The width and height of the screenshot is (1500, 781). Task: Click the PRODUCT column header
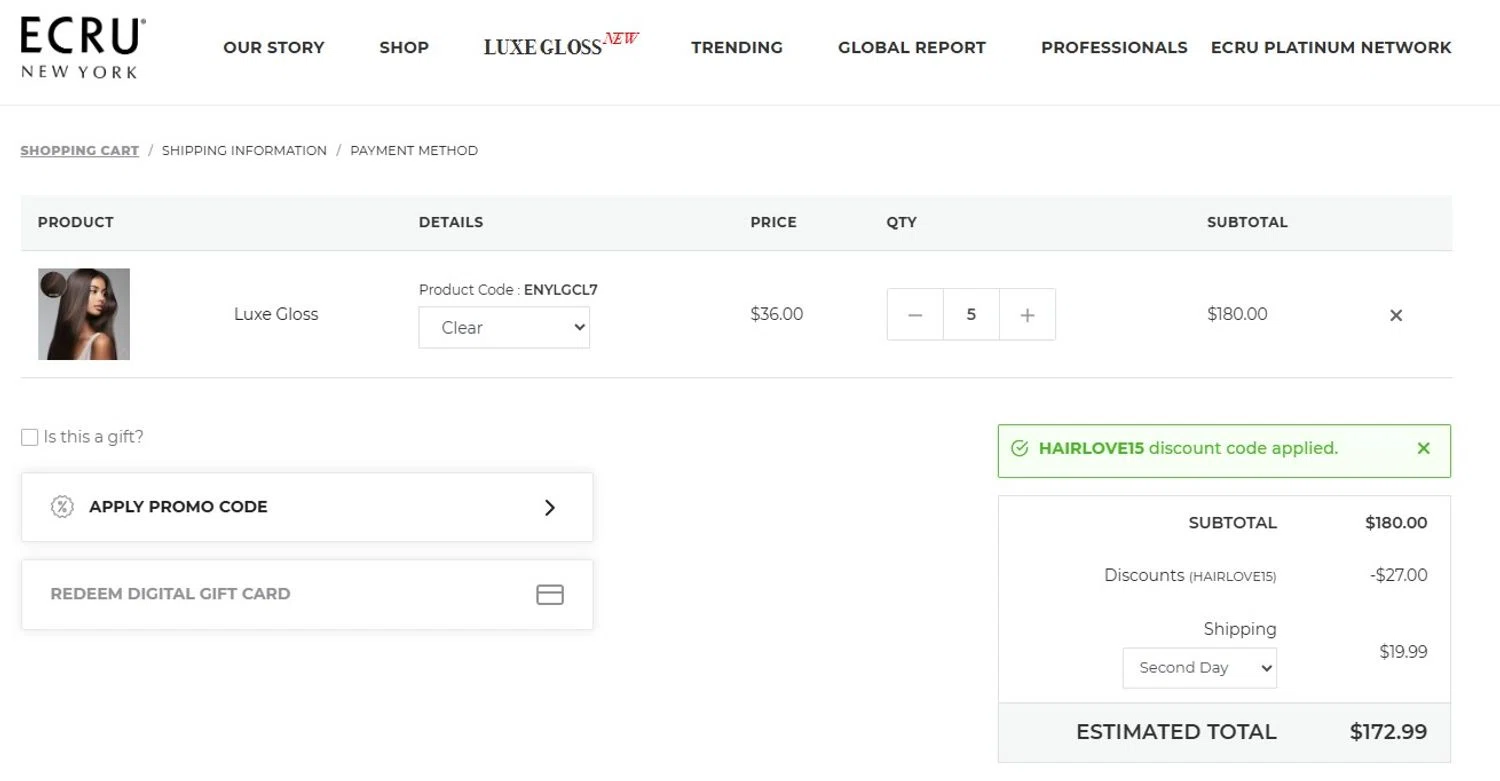(x=76, y=222)
